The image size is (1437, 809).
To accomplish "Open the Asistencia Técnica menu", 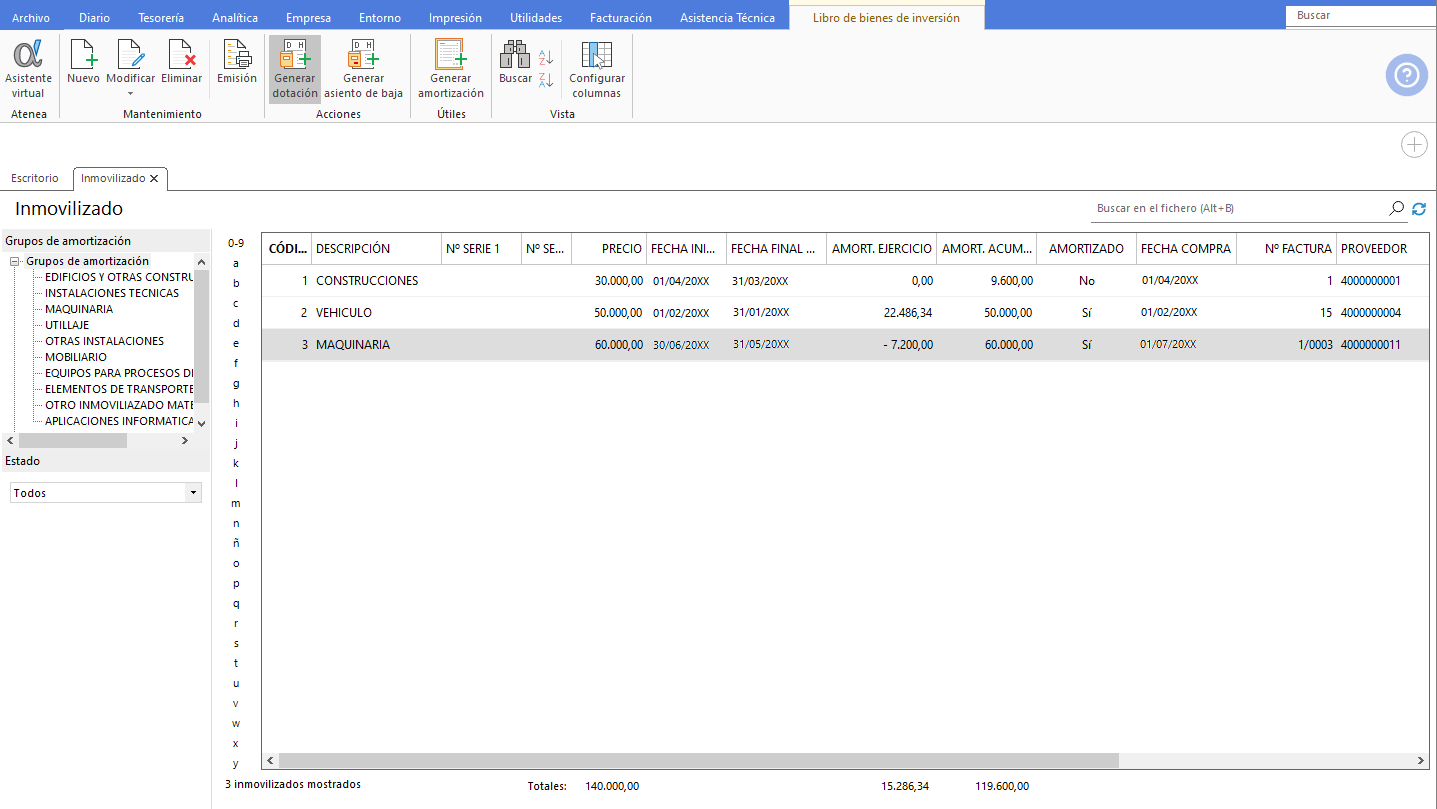I will pos(727,18).
